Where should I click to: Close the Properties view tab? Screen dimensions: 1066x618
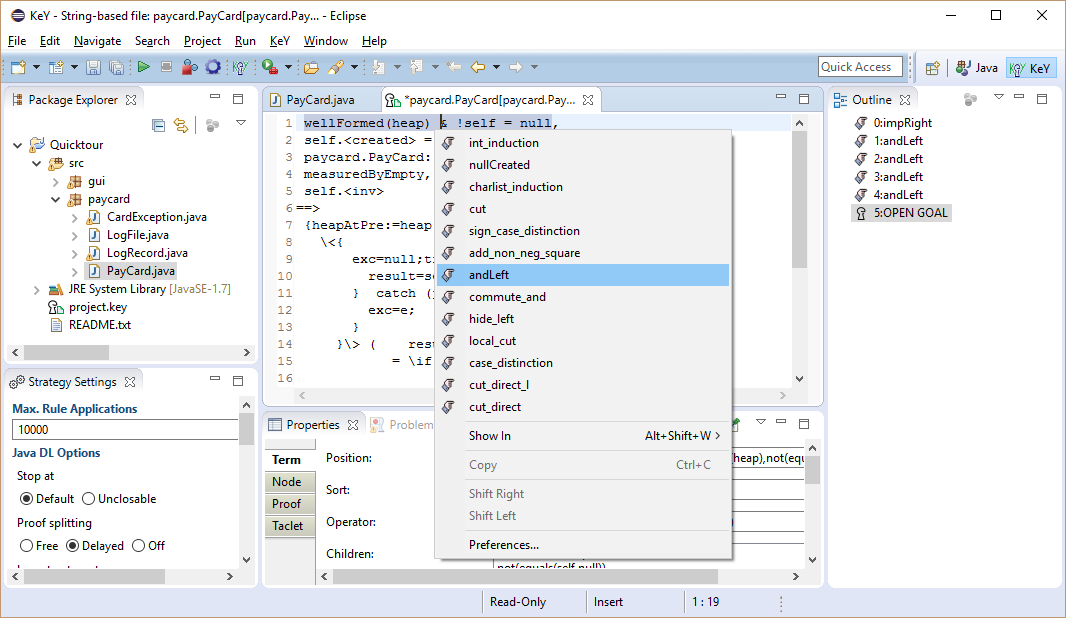pos(353,425)
